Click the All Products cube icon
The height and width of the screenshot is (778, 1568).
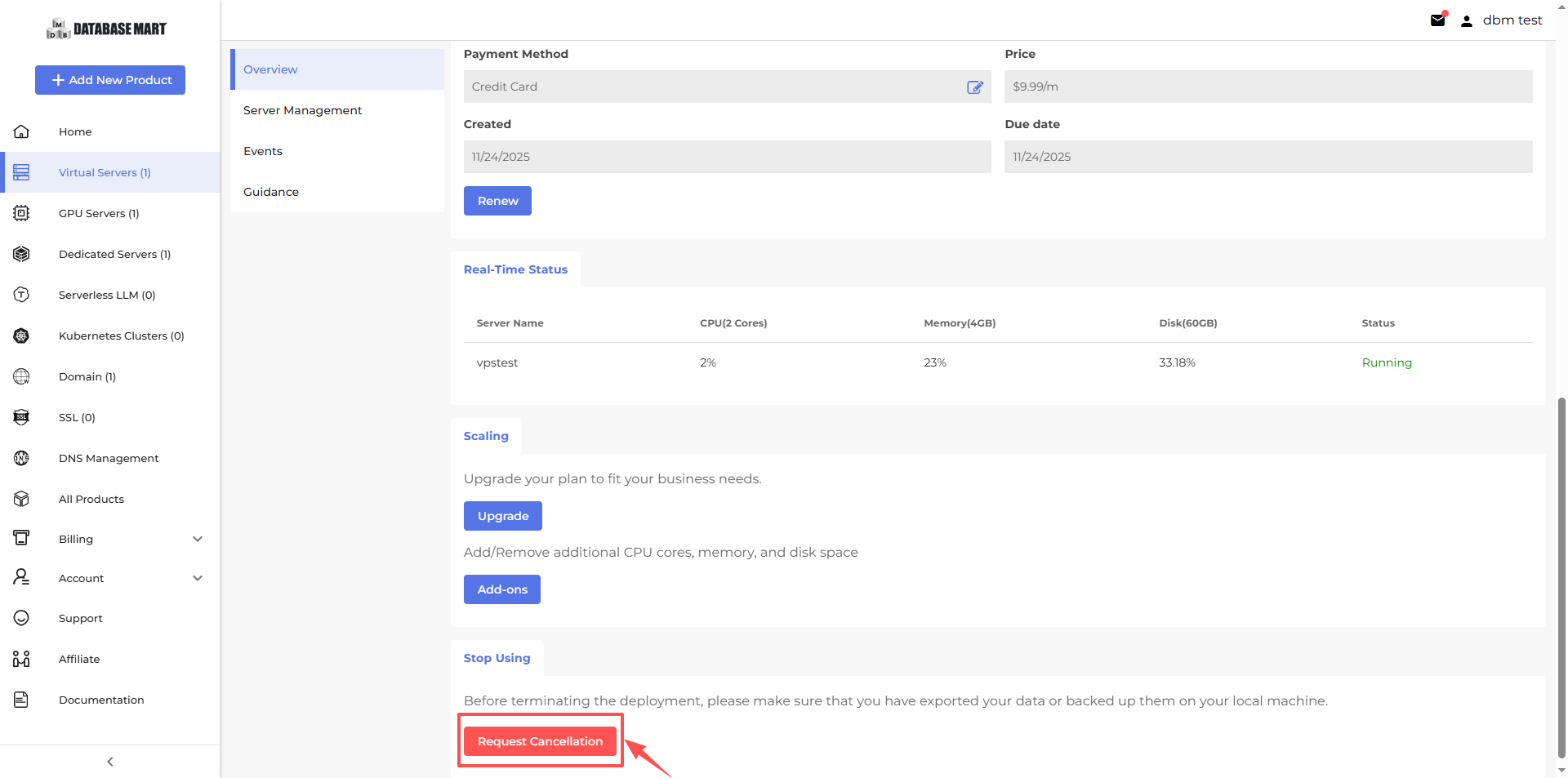point(21,499)
